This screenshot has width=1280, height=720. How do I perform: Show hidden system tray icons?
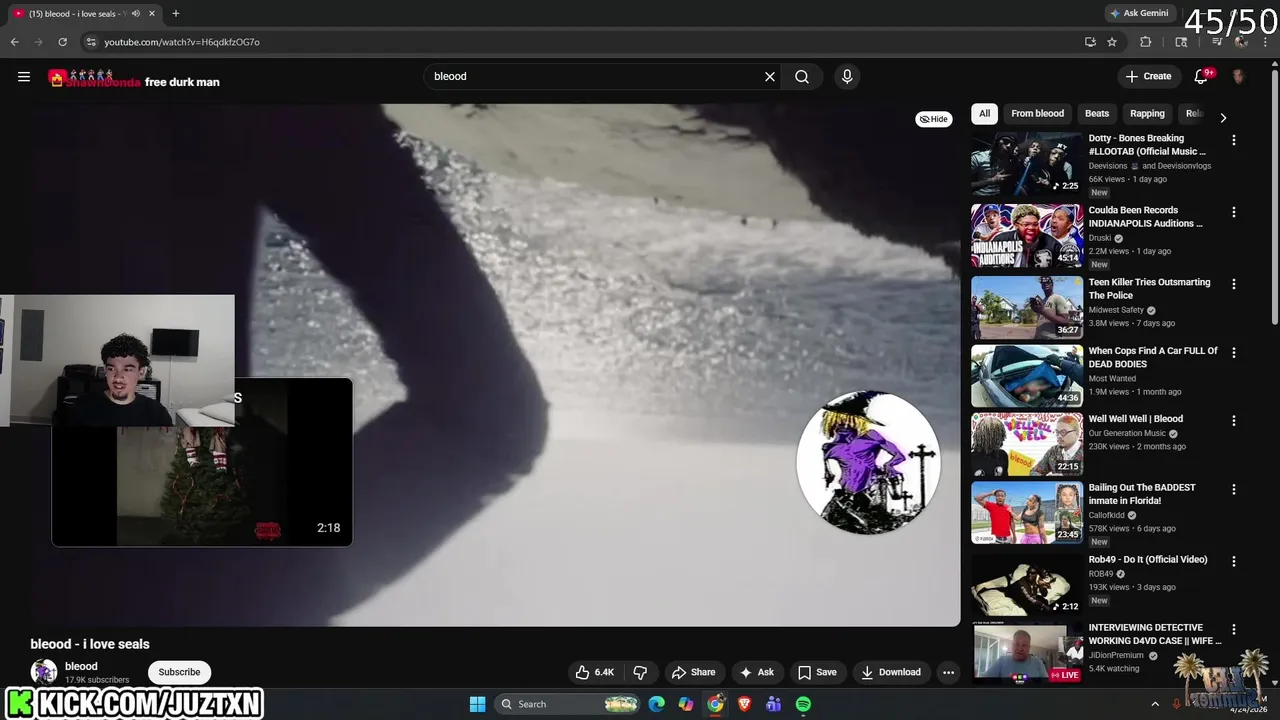click(1155, 704)
